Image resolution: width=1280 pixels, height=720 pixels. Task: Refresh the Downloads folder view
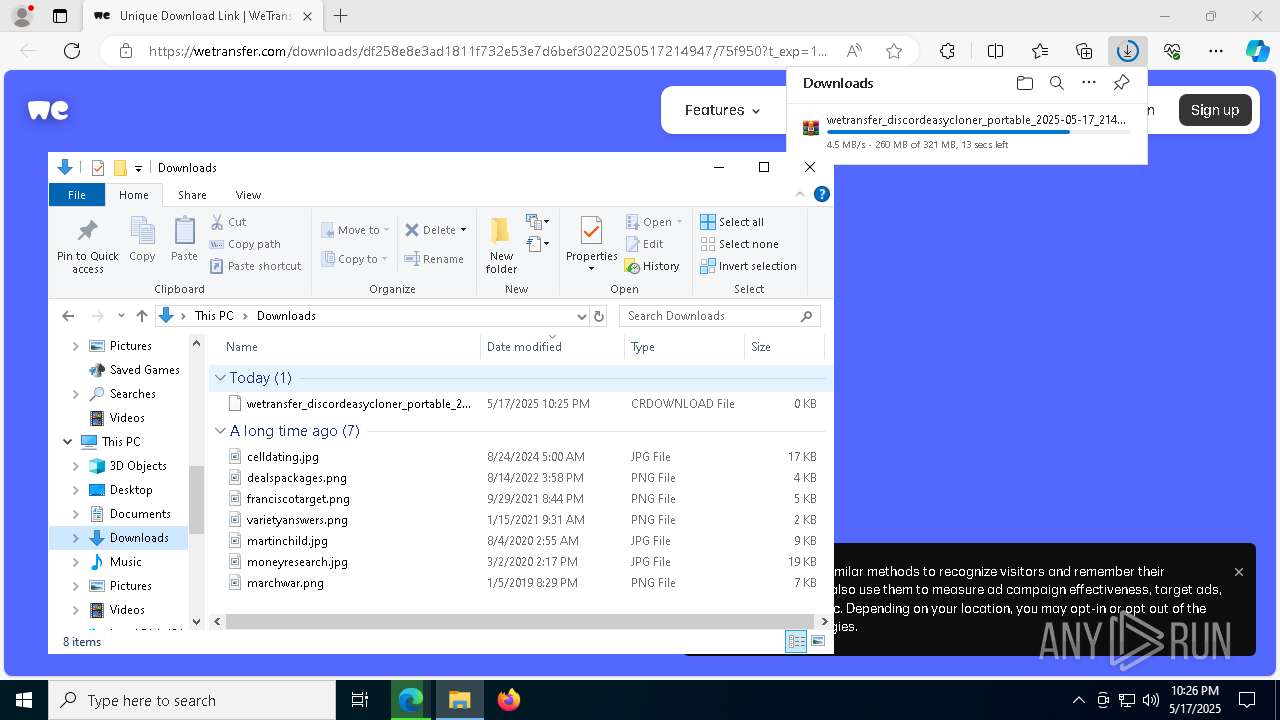point(599,316)
